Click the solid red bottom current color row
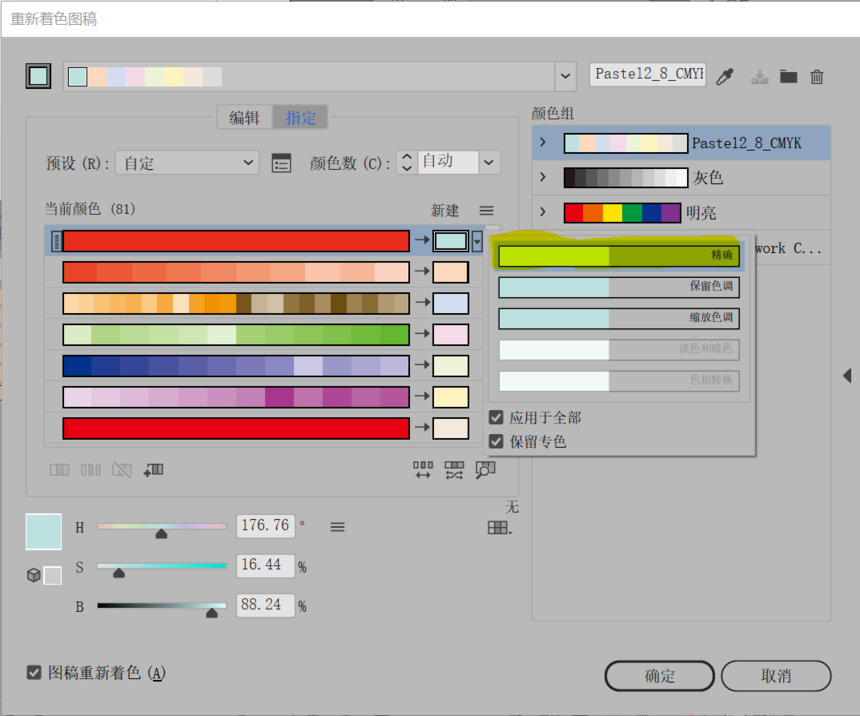The width and height of the screenshot is (860, 716). (x=236, y=429)
